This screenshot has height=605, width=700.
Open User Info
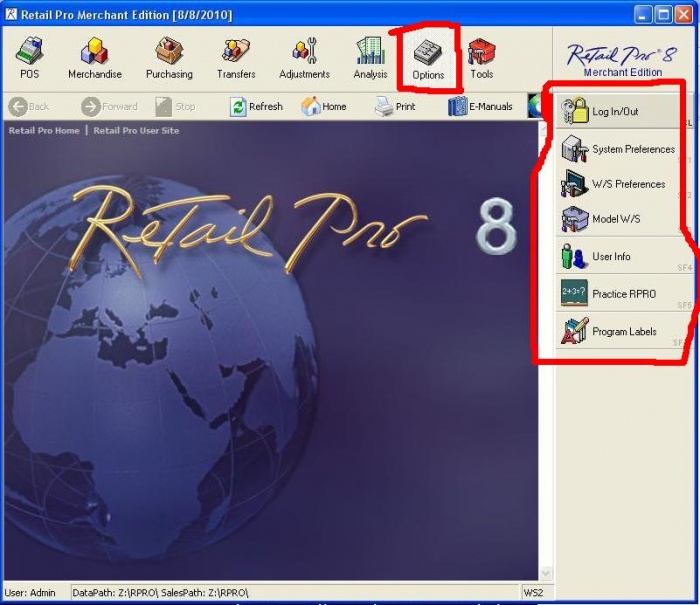pos(624,256)
